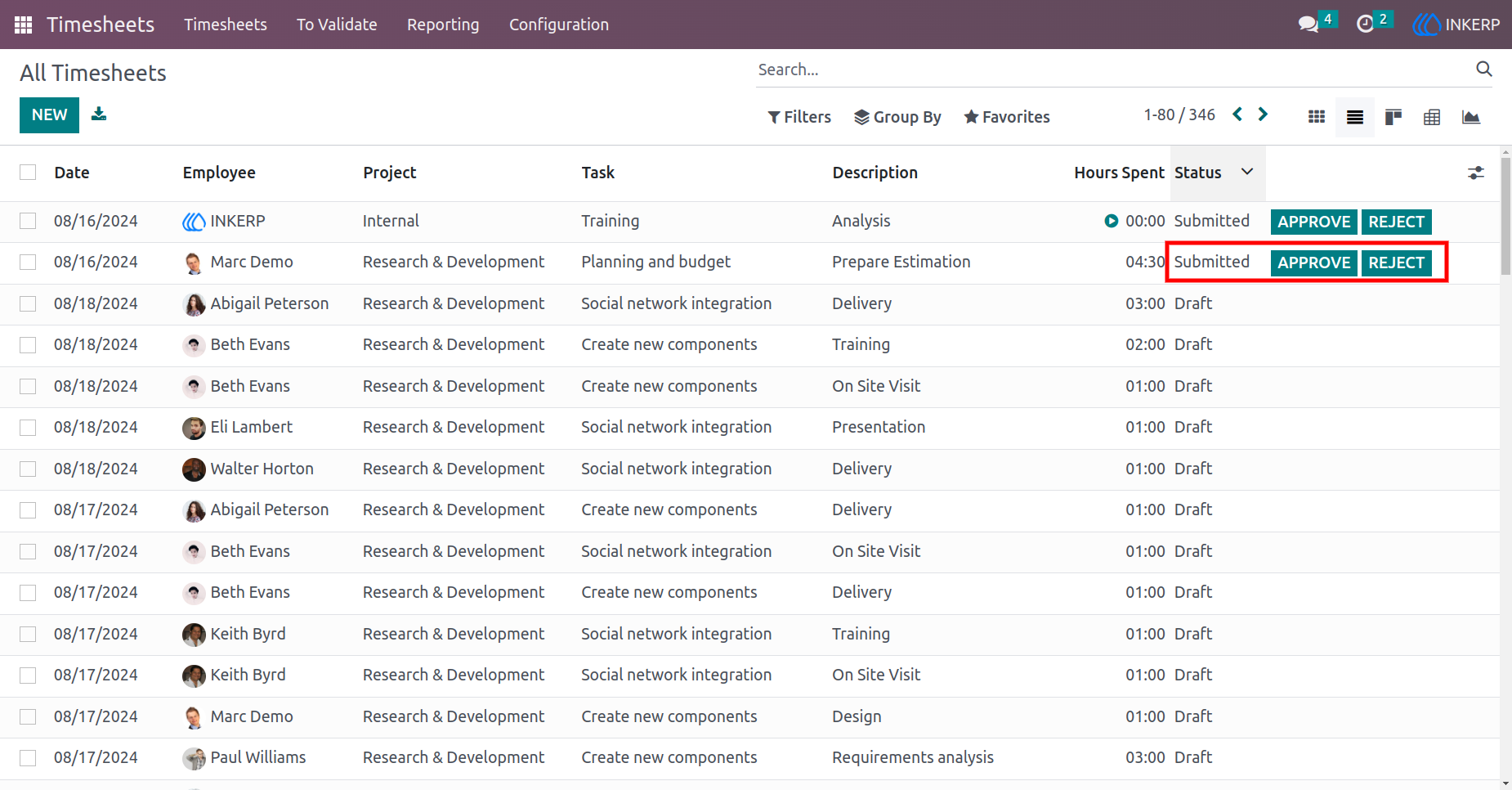
Task: Start timer on INKERP Training row
Action: 1111,221
